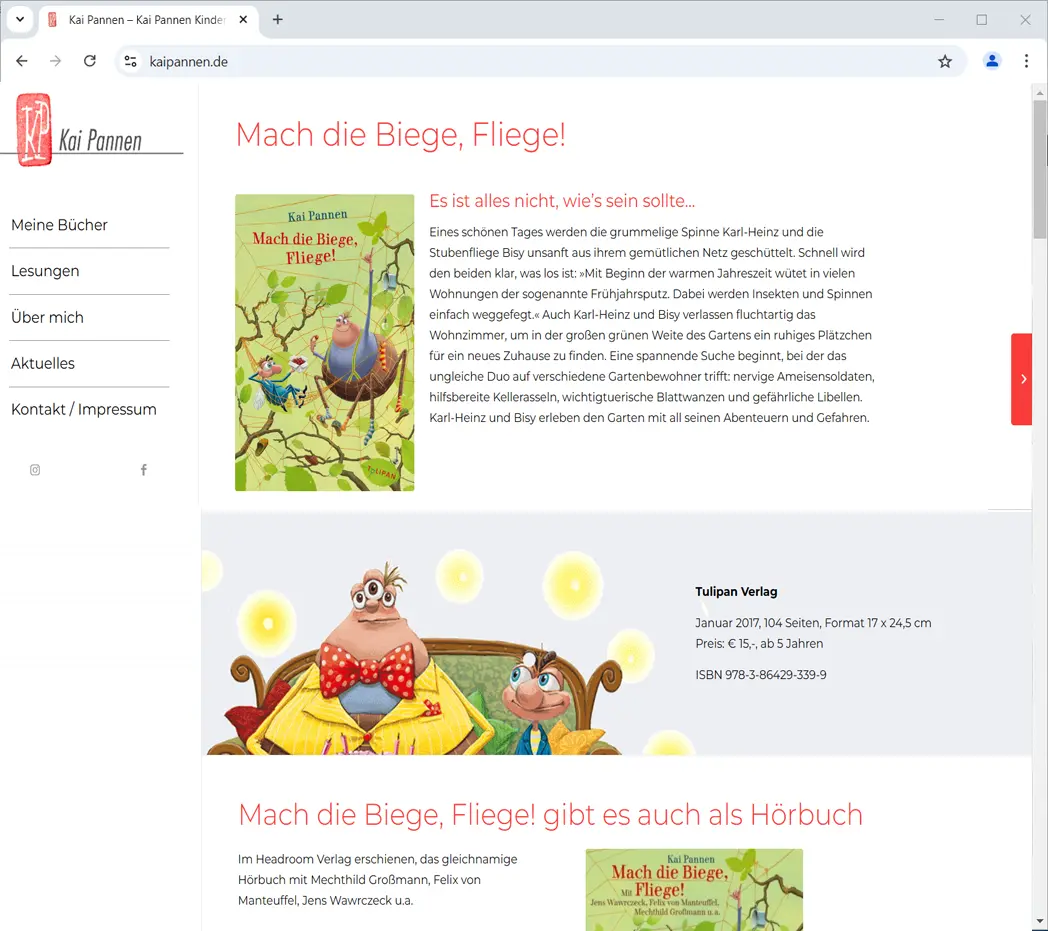Click 'Preis: € 15,-, ab 5 Jahren' text
1048x931 pixels.
coord(759,644)
